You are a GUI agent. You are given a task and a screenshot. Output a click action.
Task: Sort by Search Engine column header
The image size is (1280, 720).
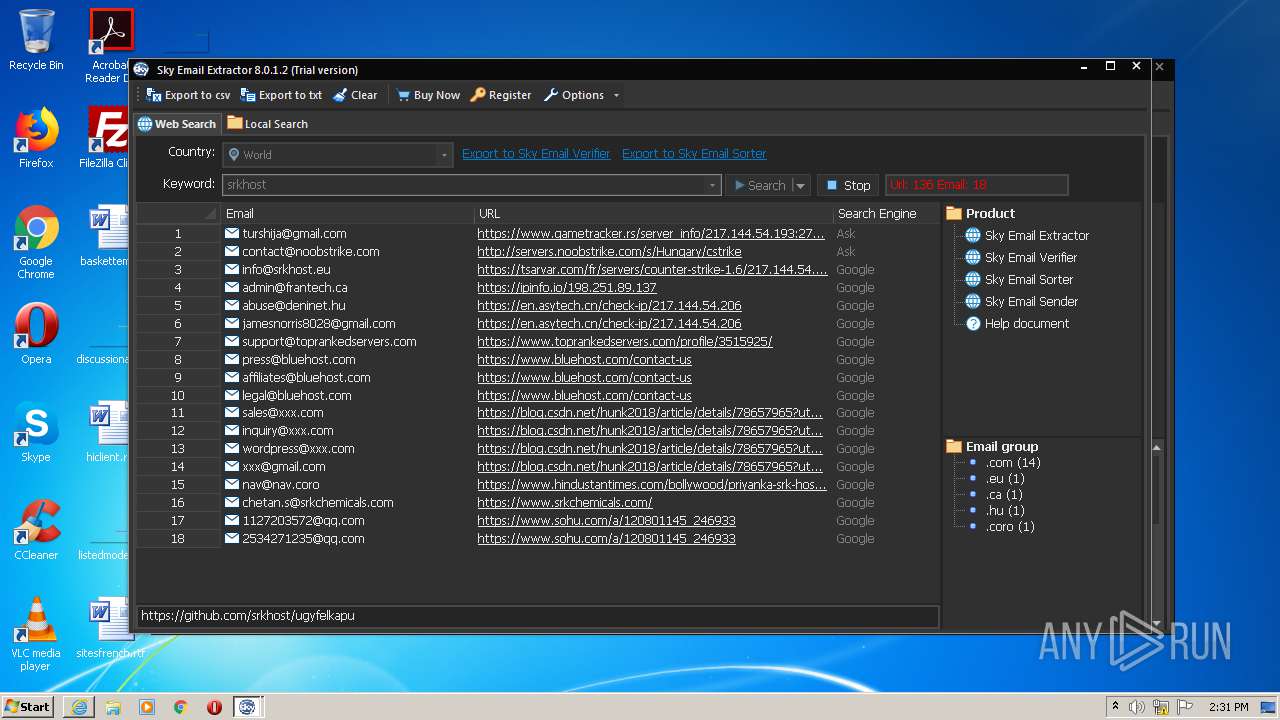(886, 213)
